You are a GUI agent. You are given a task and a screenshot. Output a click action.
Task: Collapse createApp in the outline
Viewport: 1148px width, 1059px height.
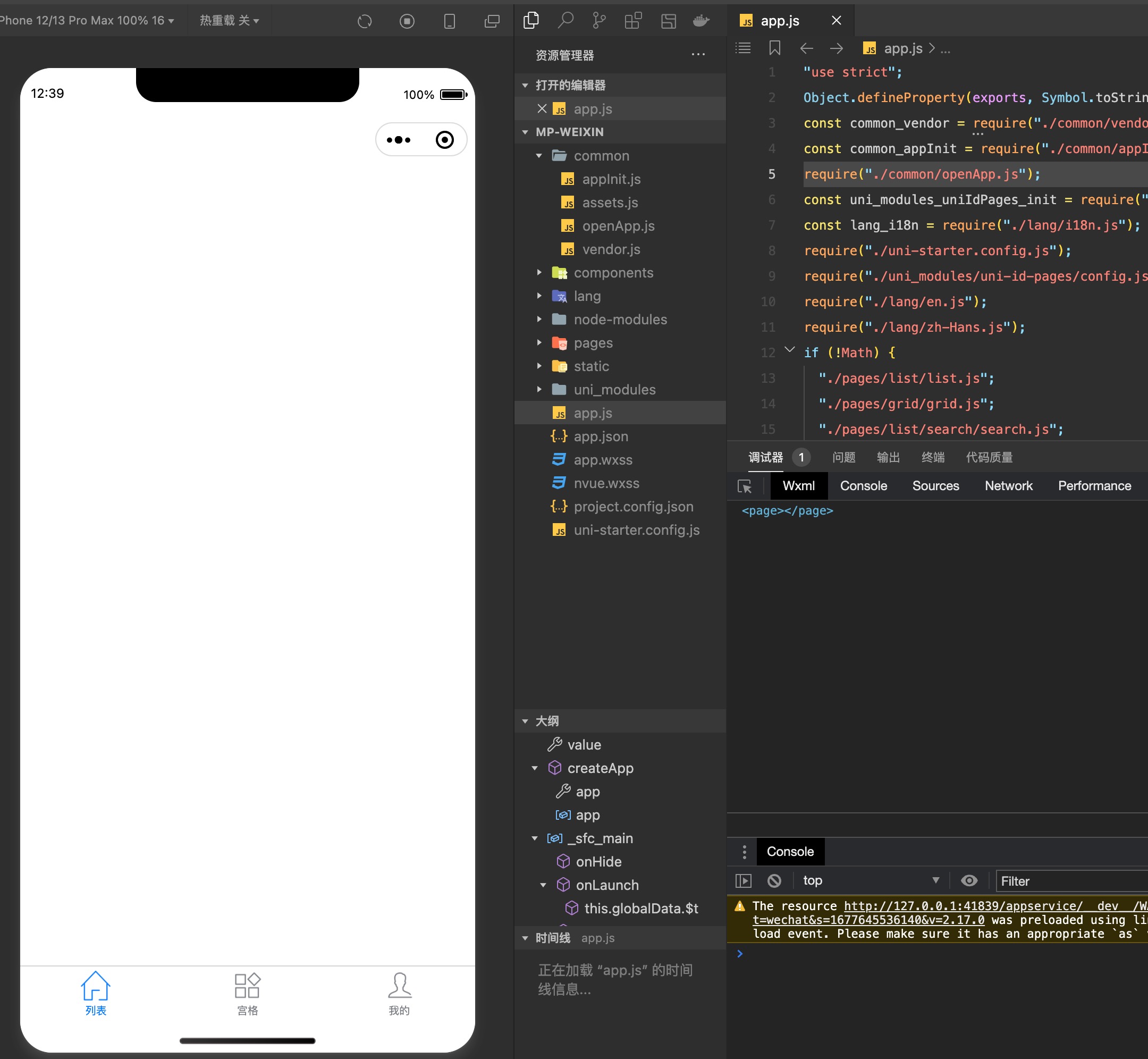coord(535,768)
